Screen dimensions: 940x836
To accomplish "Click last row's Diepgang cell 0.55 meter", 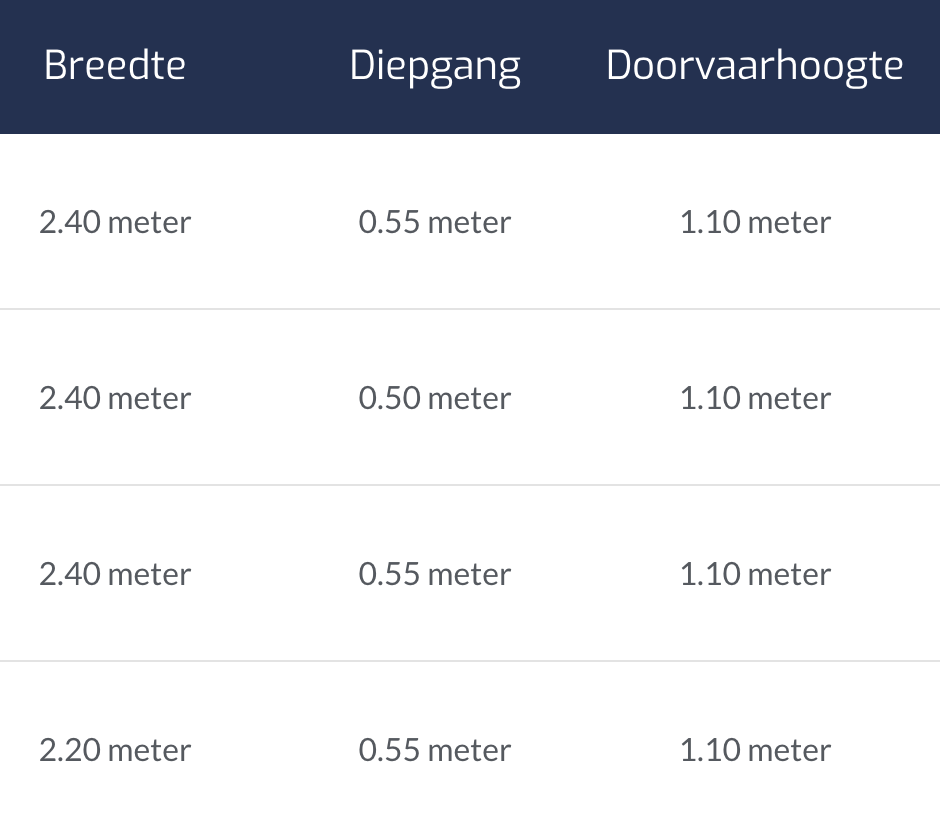I will (435, 750).
